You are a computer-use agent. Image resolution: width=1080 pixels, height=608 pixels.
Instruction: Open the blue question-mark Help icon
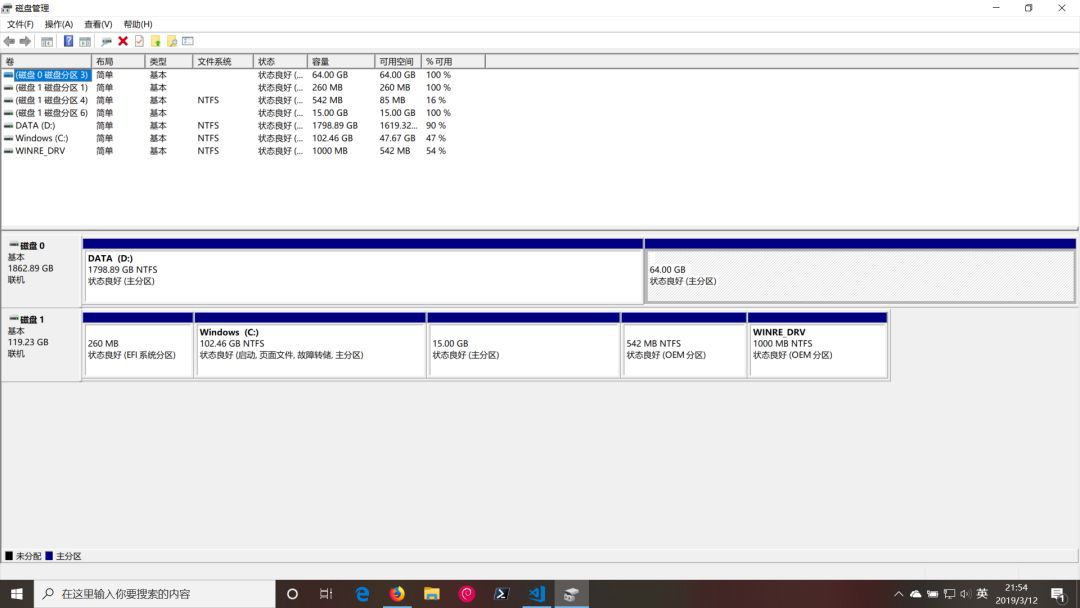68,41
